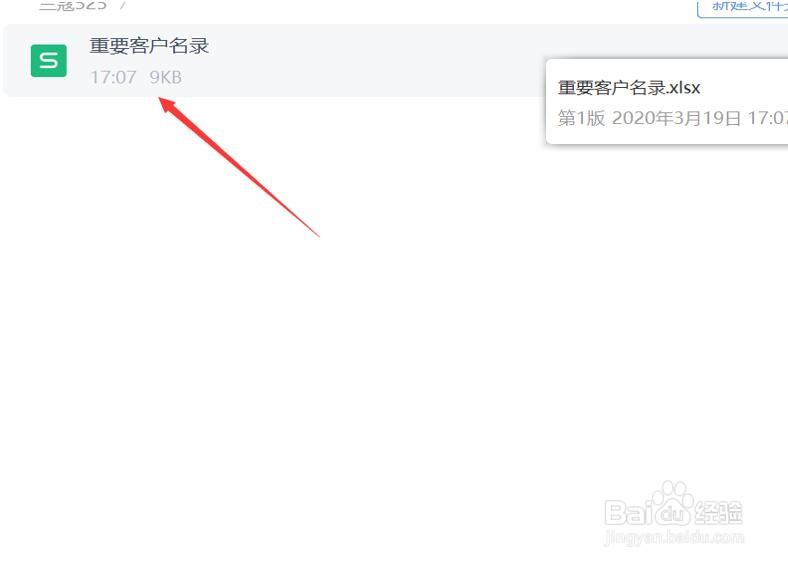
Task: Click the 2020年3月19日 date in the tooltip
Action: point(676,118)
